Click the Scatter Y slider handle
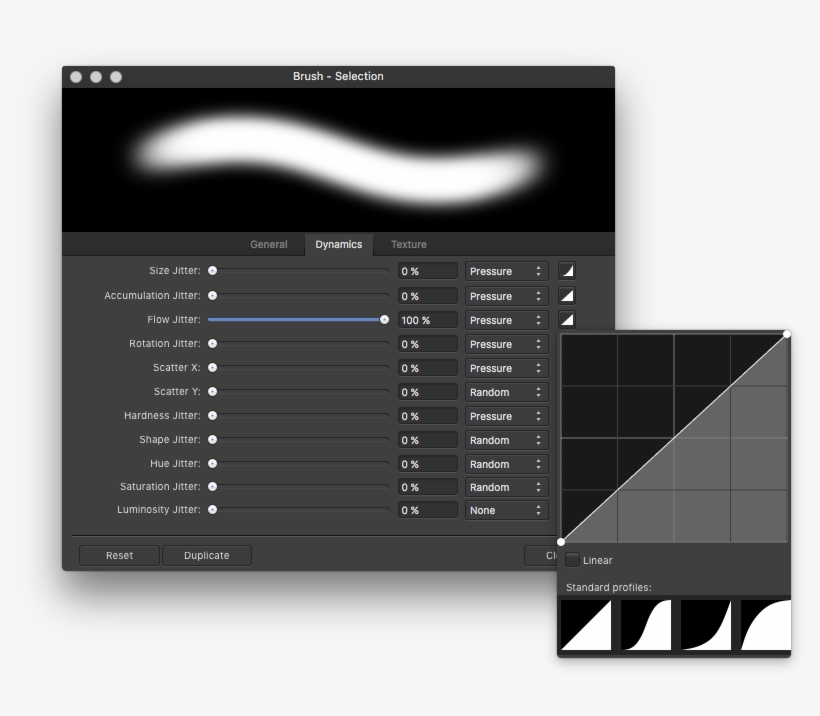 tap(212, 392)
